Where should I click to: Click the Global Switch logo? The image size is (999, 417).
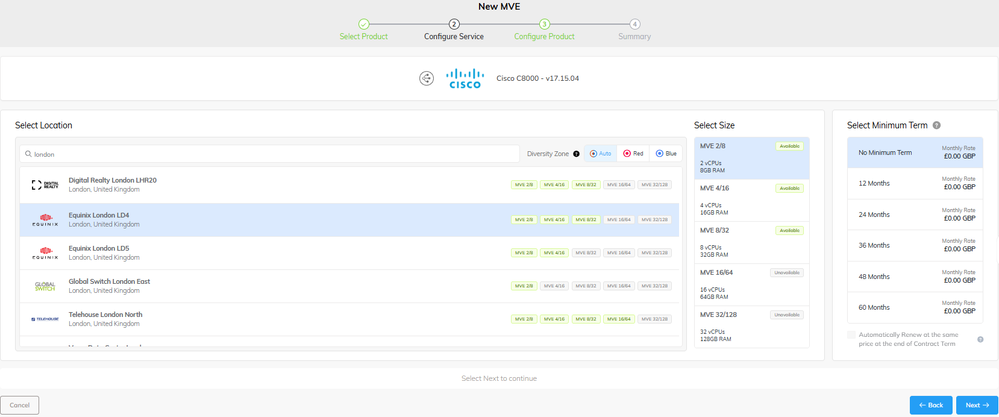[x=45, y=286]
